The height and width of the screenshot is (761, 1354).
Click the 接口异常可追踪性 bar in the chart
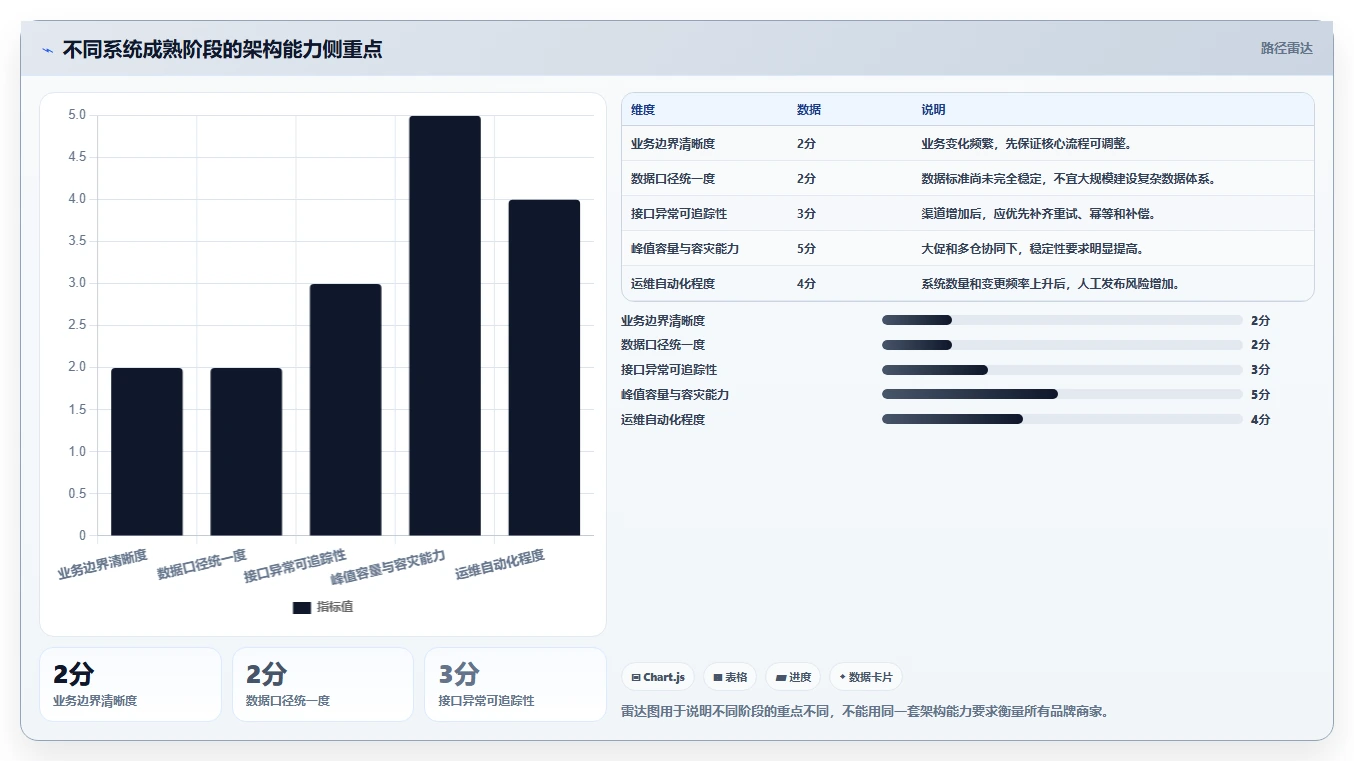[x=345, y=410]
